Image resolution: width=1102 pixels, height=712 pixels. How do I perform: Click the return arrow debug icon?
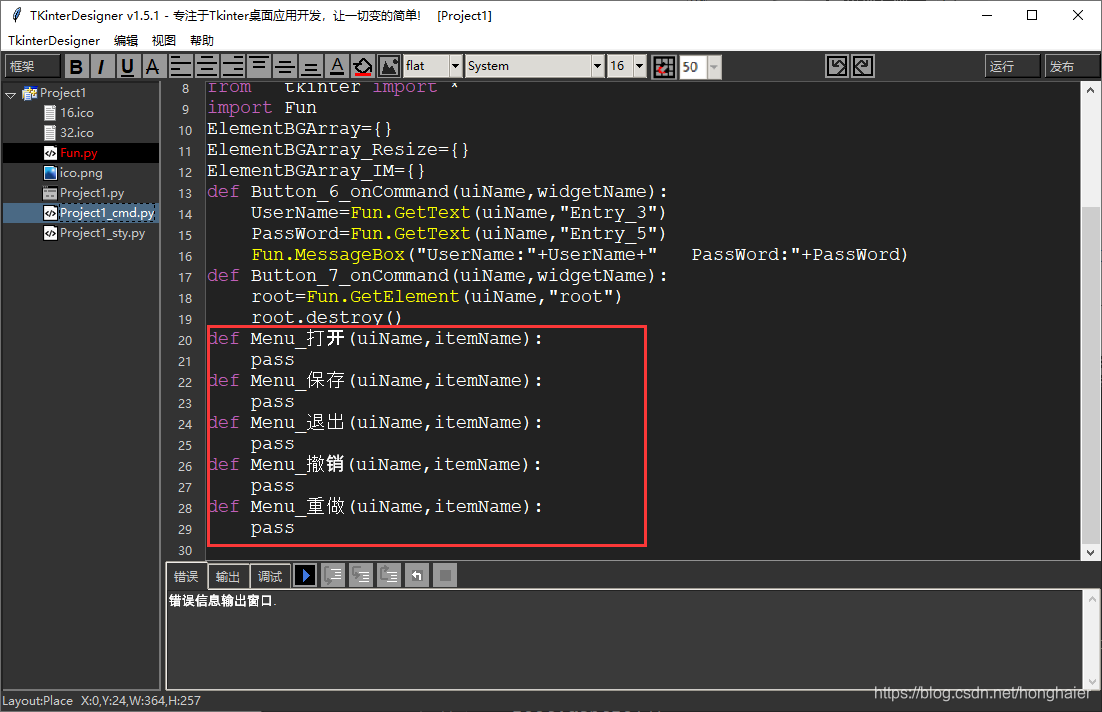click(x=417, y=576)
